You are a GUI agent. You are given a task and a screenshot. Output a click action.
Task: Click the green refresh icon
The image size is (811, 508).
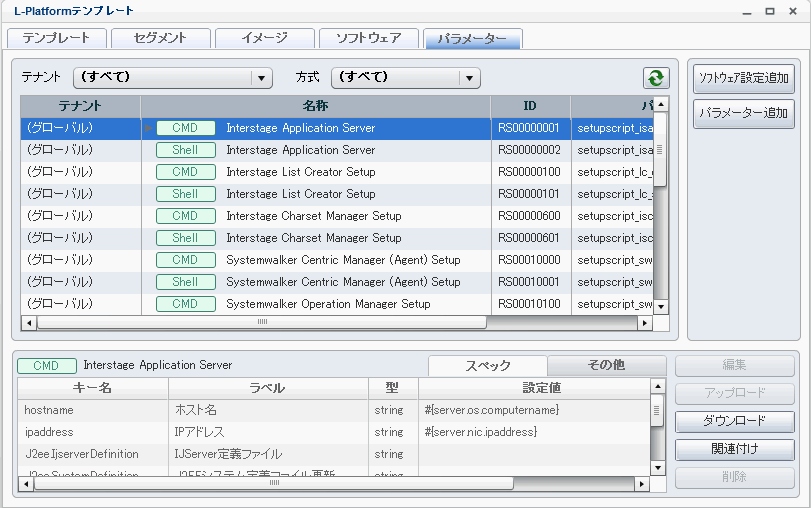(656, 78)
